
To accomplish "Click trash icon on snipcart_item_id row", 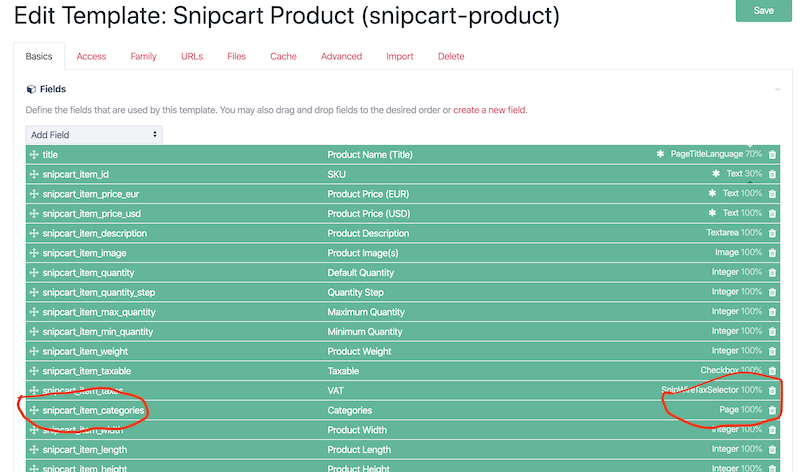I will coord(772,174).
